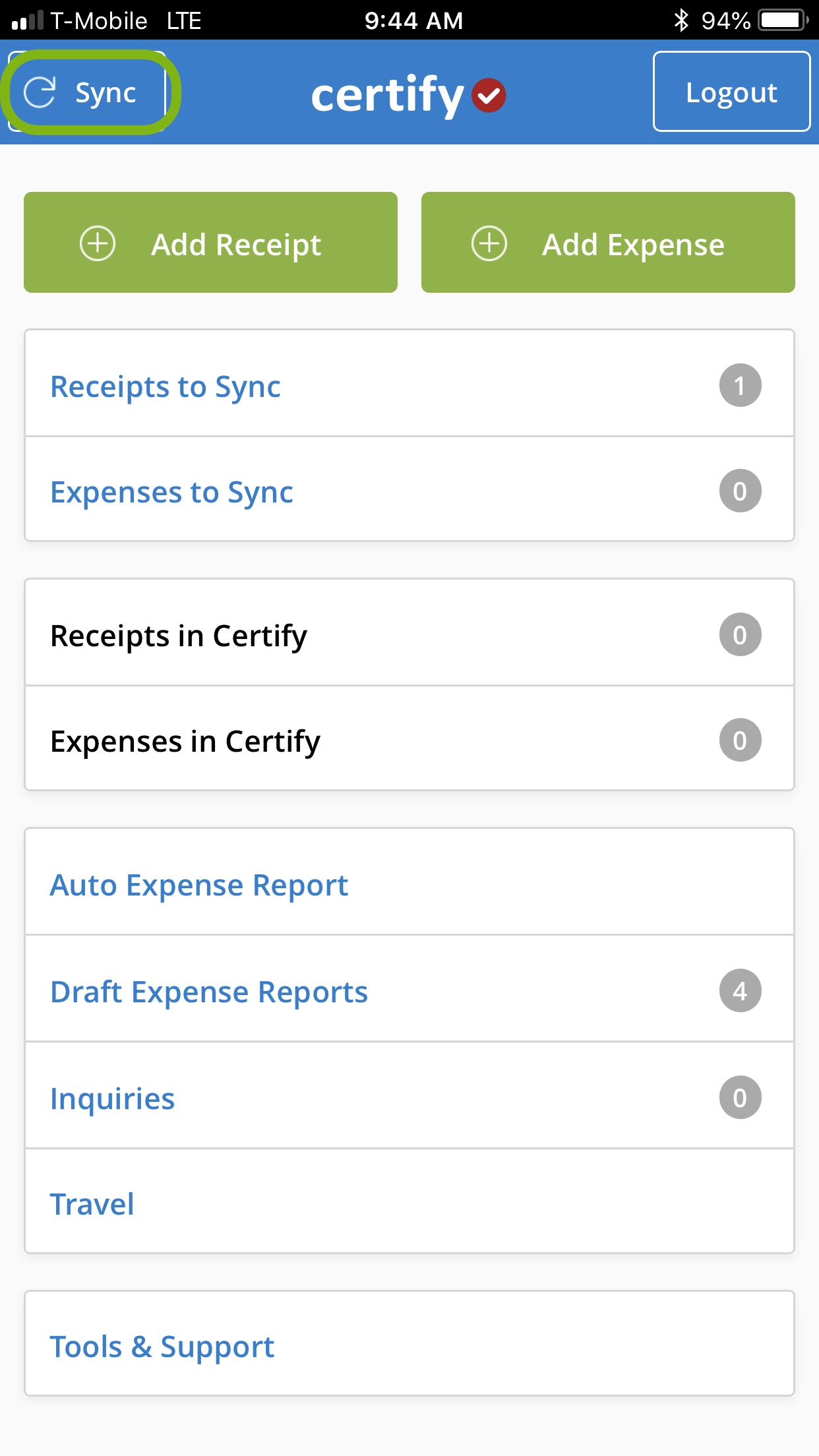The width and height of the screenshot is (819, 1456).
Task: Tap the Receipts to Sync count badge
Action: (740, 385)
